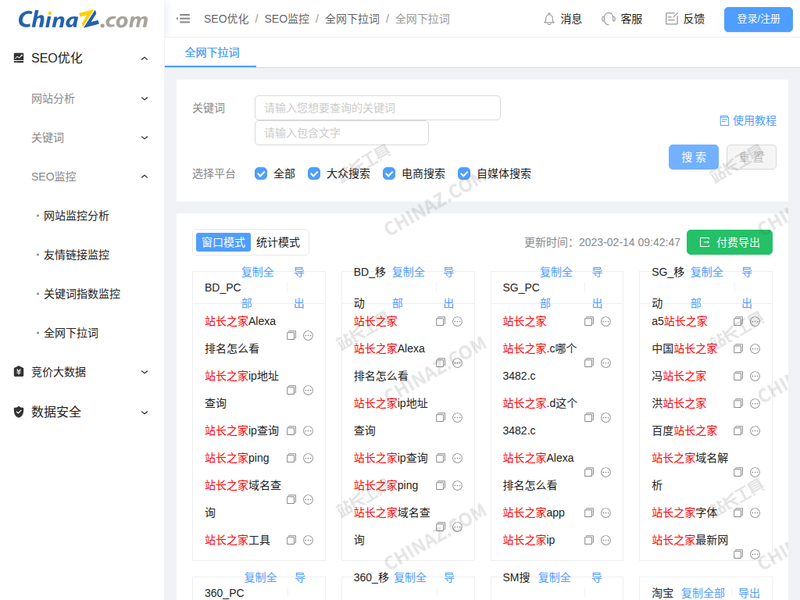
Task: Open more options for 站长之家ip查询 in BD_PC
Action: point(308,431)
